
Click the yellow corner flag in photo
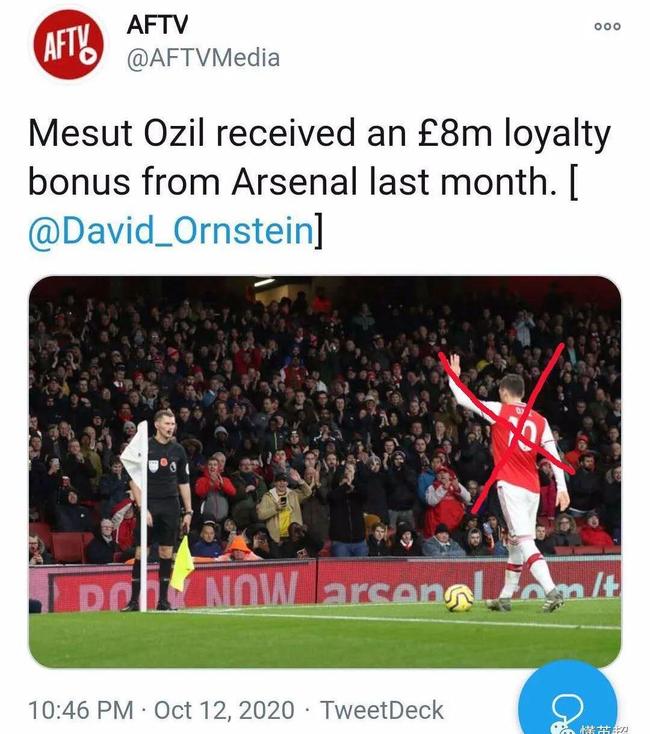[x=181, y=563]
